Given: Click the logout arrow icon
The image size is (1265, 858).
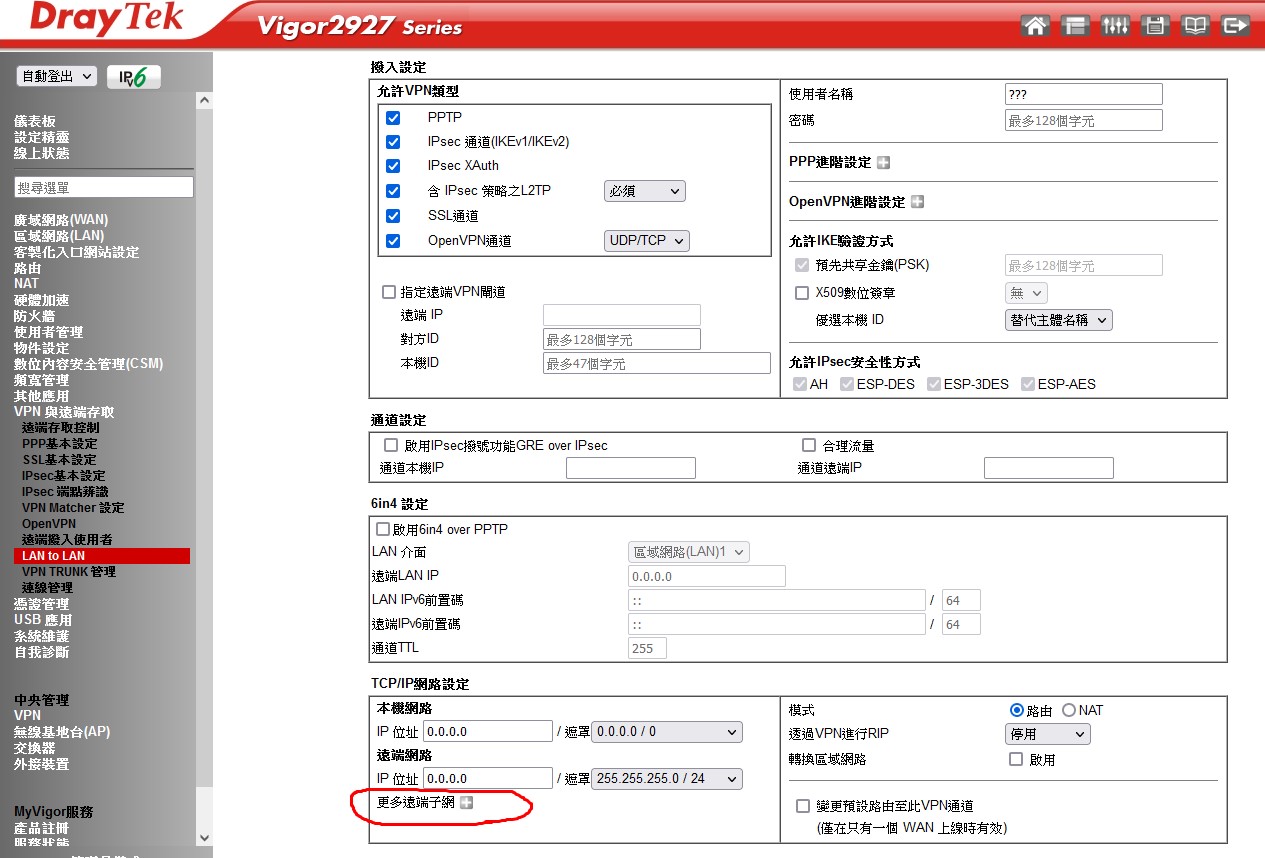Looking at the screenshot, I should (1236, 26).
